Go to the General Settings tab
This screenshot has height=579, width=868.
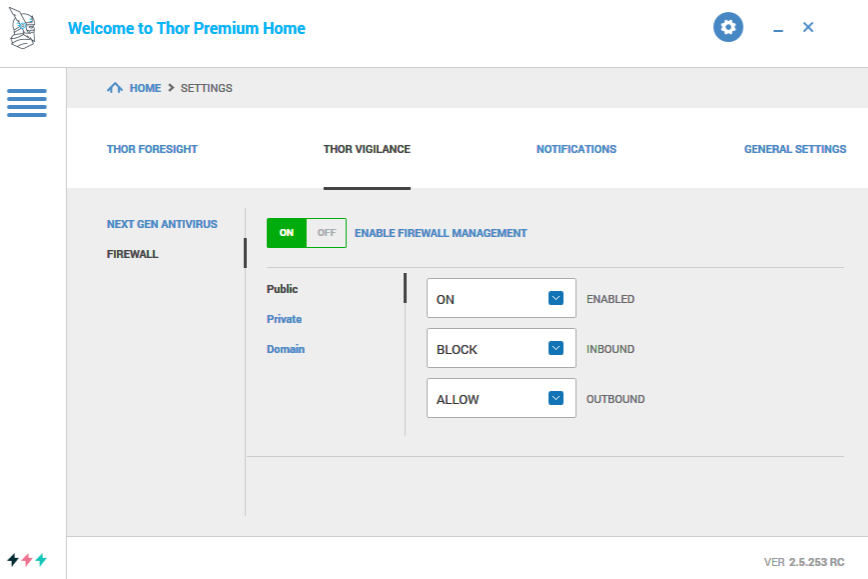pyautogui.click(x=795, y=149)
